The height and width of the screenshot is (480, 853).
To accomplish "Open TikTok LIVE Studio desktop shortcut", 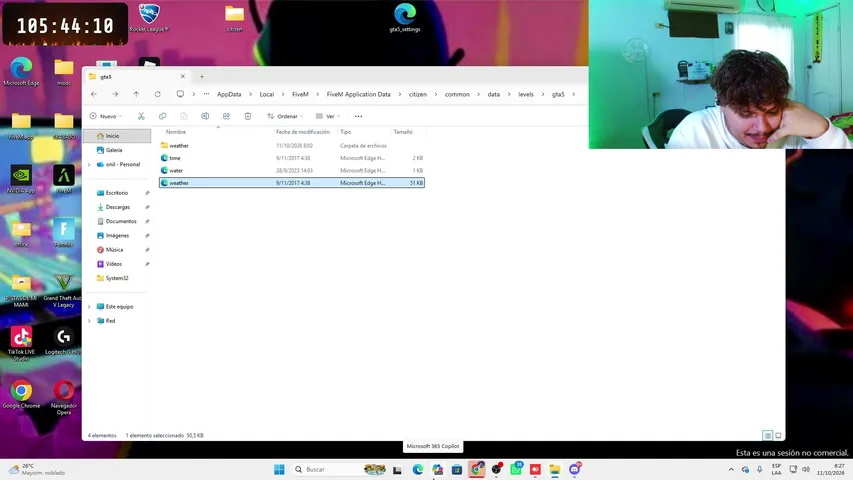I will click(x=21, y=344).
